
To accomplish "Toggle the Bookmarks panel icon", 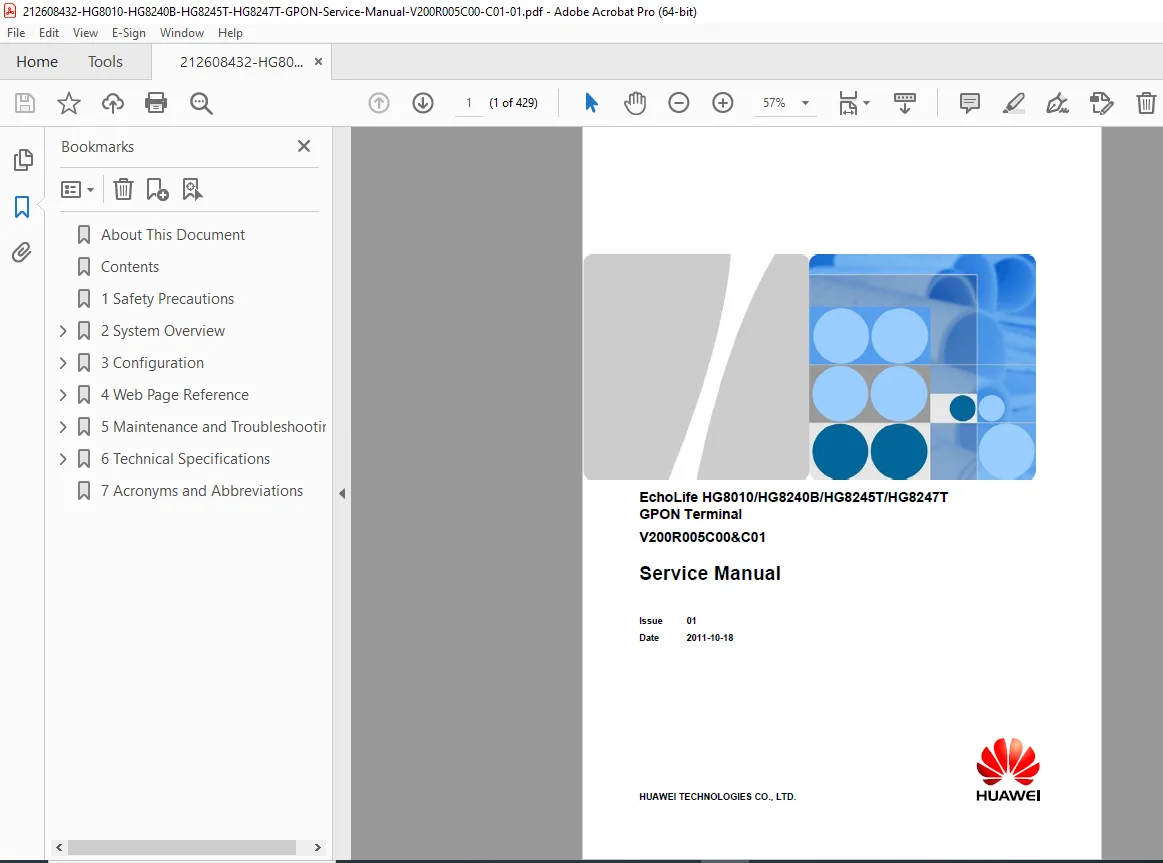I will [22, 207].
